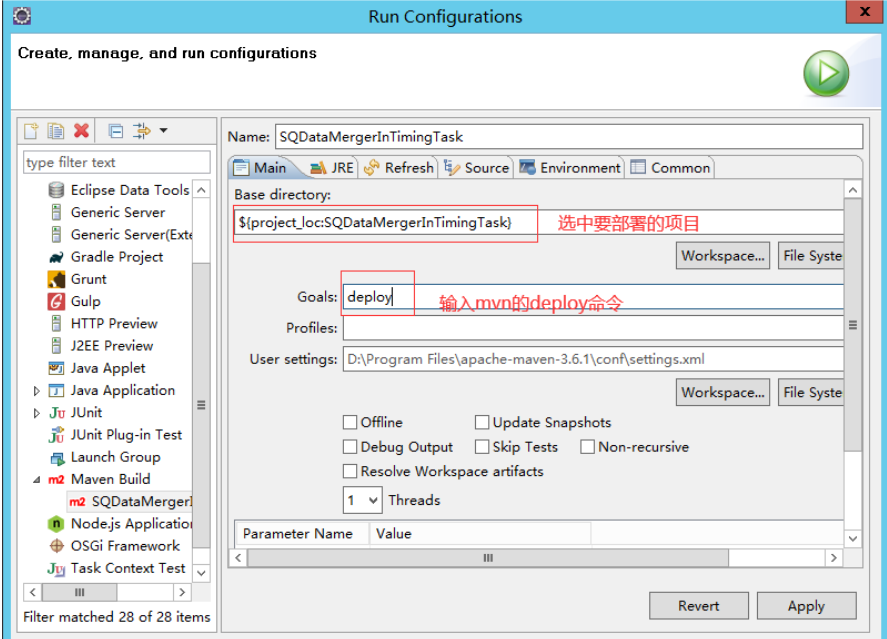Click the Collapse All toolbar icon
The width and height of the screenshot is (887, 639).
(116, 131)
